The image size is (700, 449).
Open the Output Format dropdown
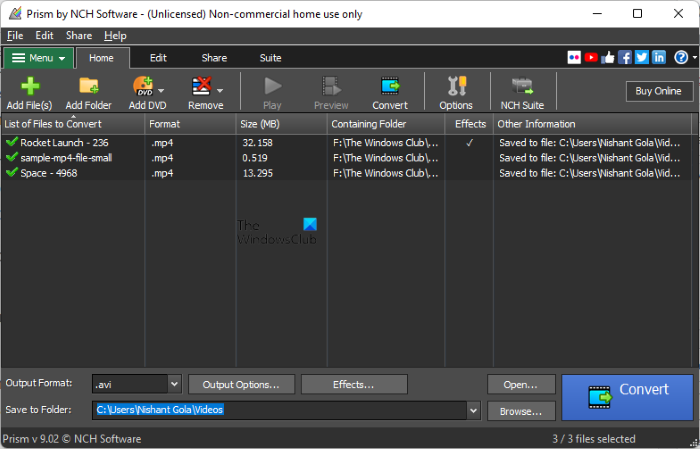(x=175, y=384)
